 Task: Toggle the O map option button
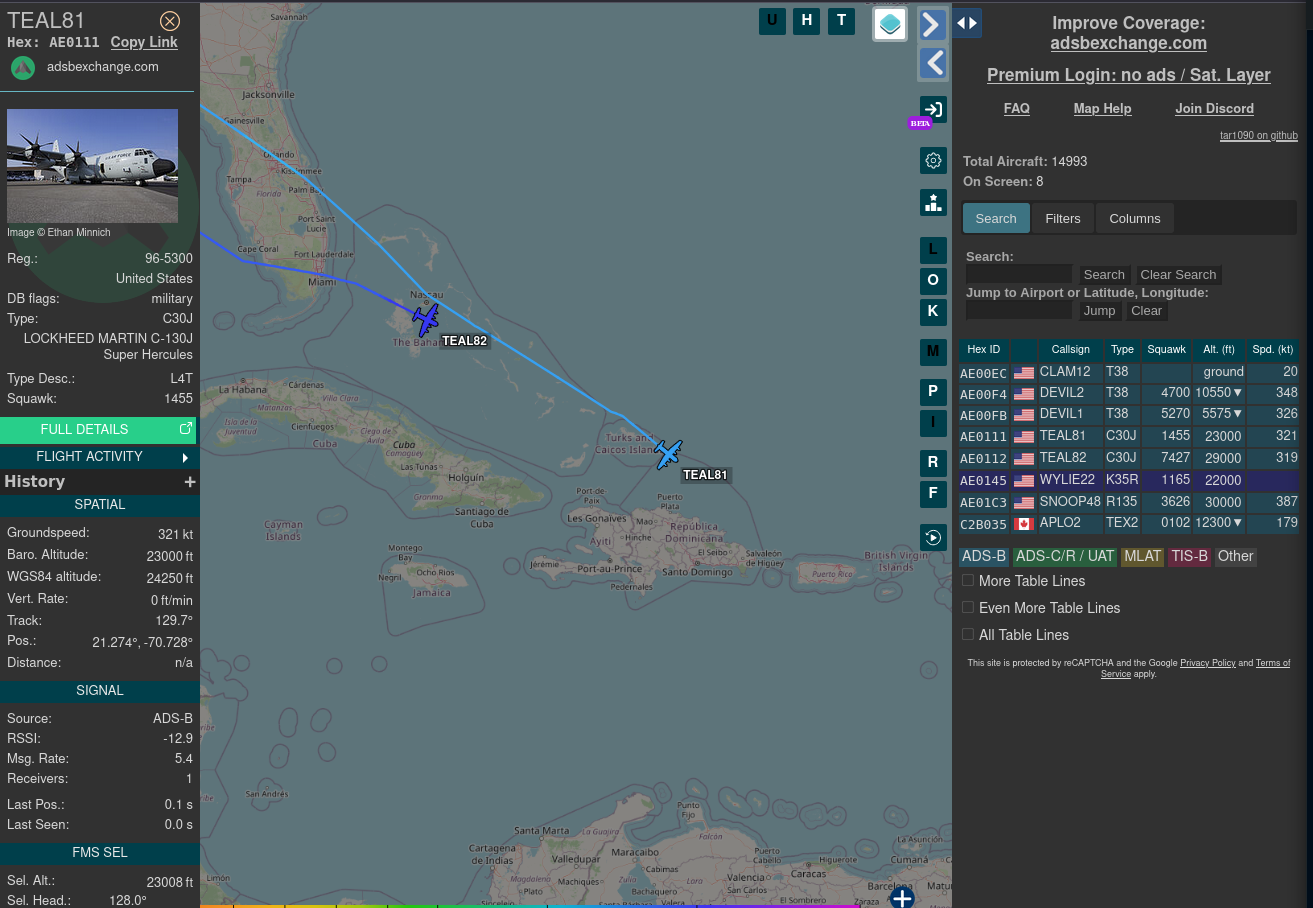(933, 281)
